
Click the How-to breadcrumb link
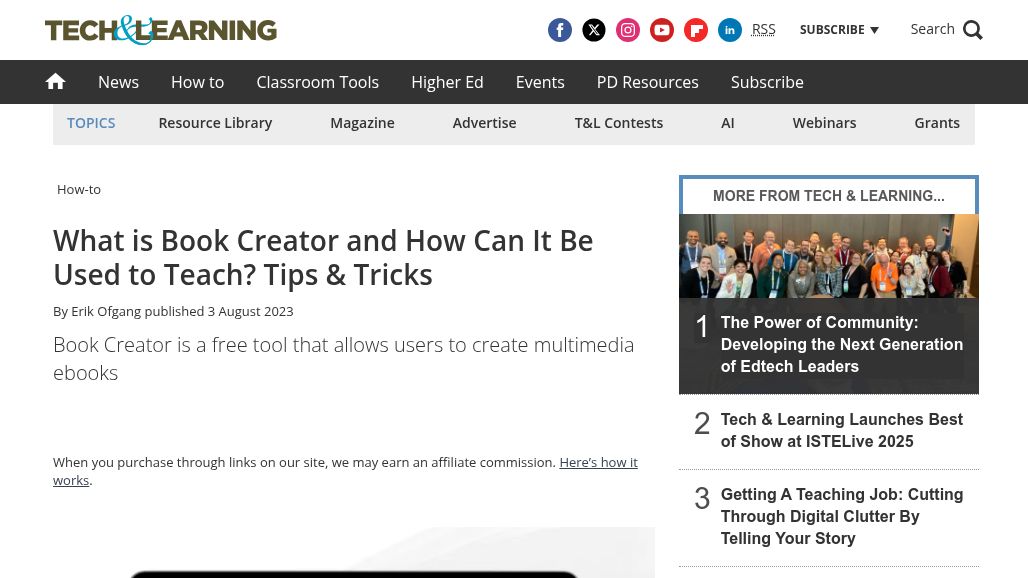click(x=79, y=189)
